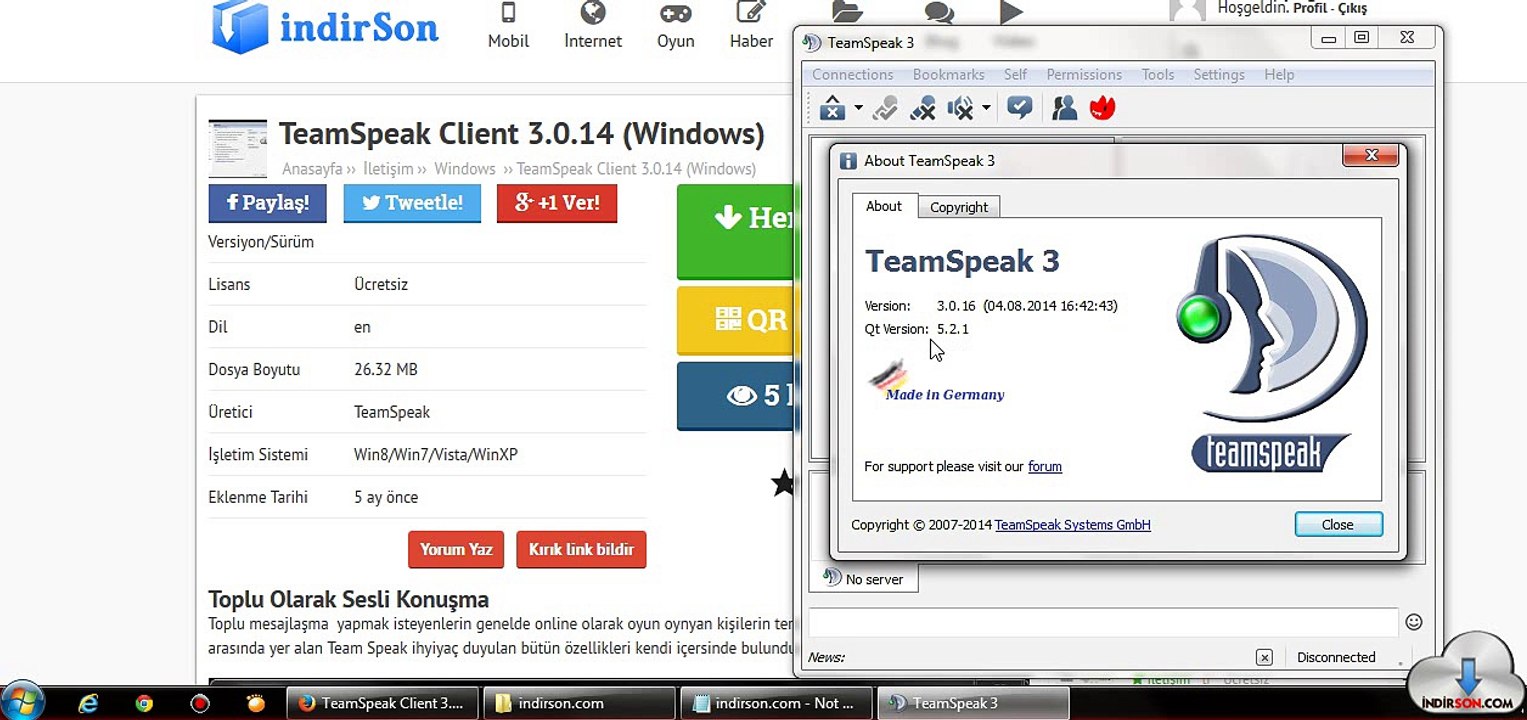Click the folder navigation icon on the website
The image size is (1527, 720).
pos(846,12)
